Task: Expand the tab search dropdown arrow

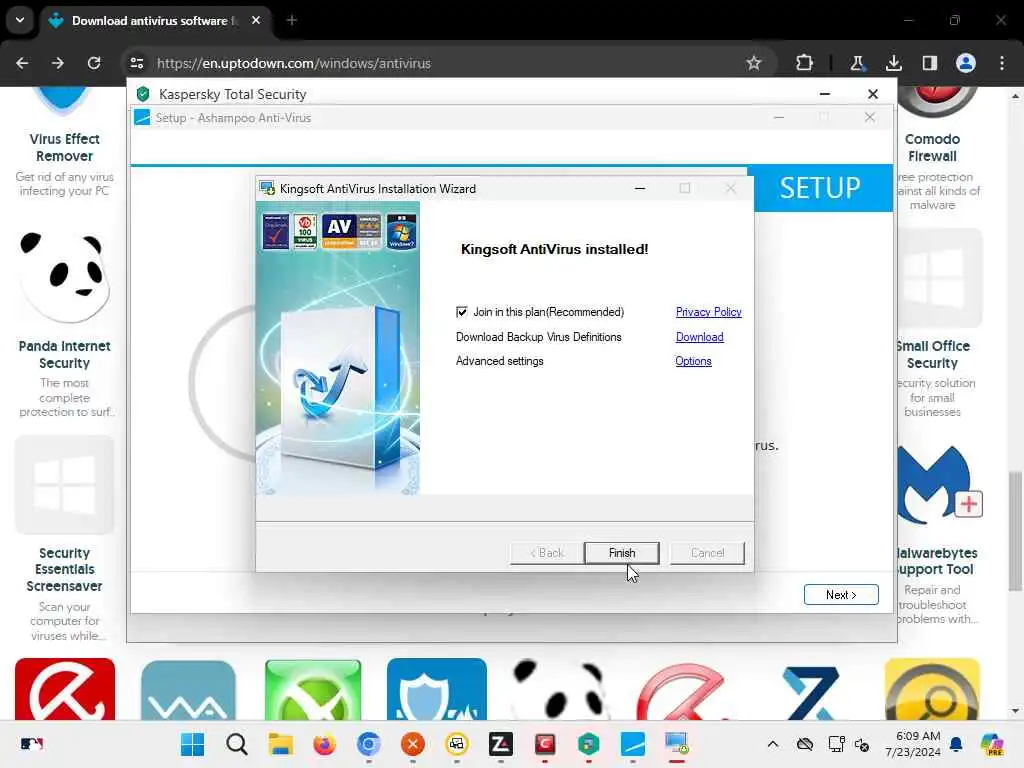Action: 20,20
